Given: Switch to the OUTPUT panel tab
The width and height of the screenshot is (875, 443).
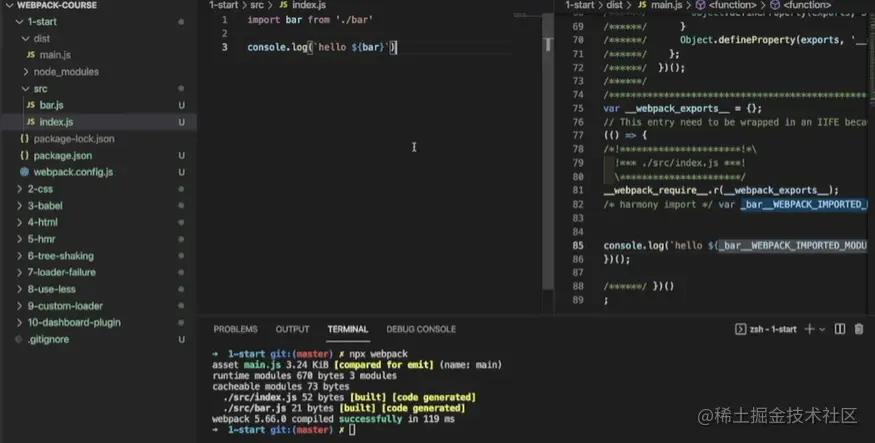Looking at the screenshot, I should (292, 329).
